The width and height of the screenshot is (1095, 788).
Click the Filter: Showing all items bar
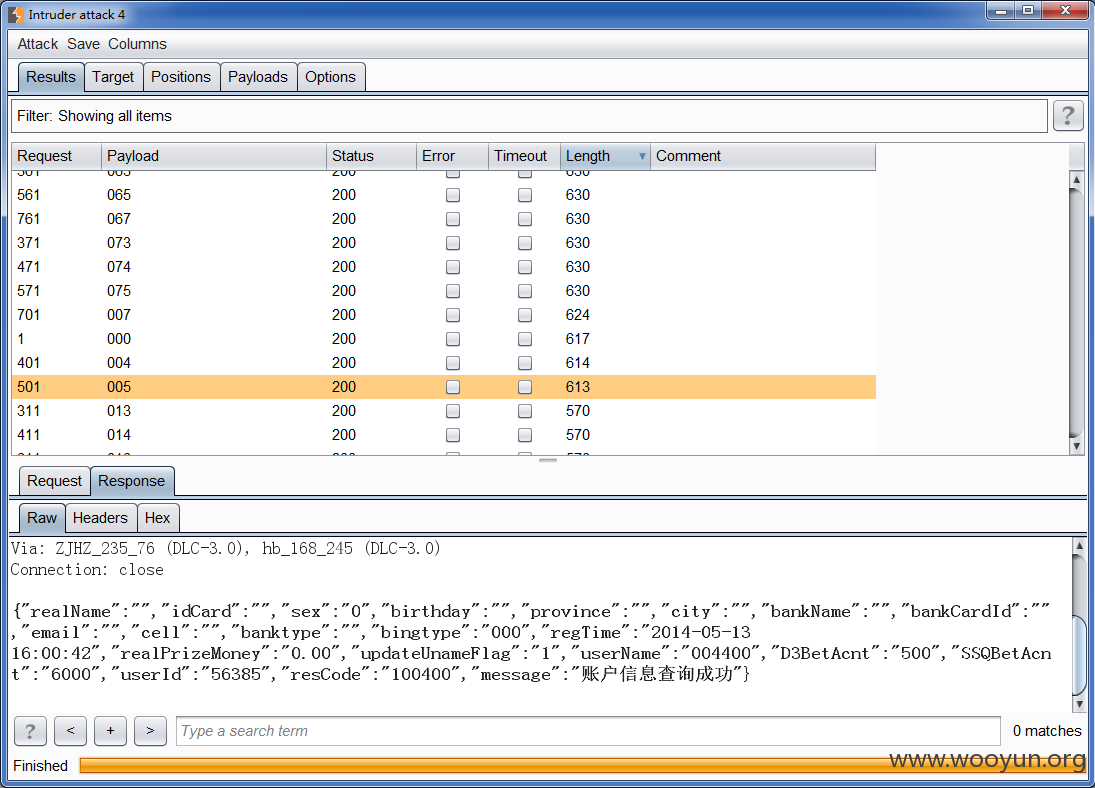[x=529, y=116]
